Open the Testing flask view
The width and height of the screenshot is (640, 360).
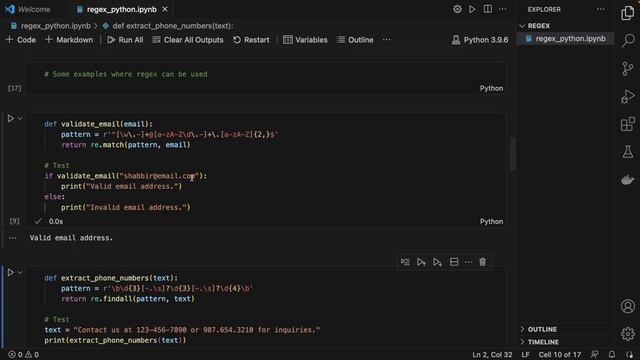[x=628, y=152]
